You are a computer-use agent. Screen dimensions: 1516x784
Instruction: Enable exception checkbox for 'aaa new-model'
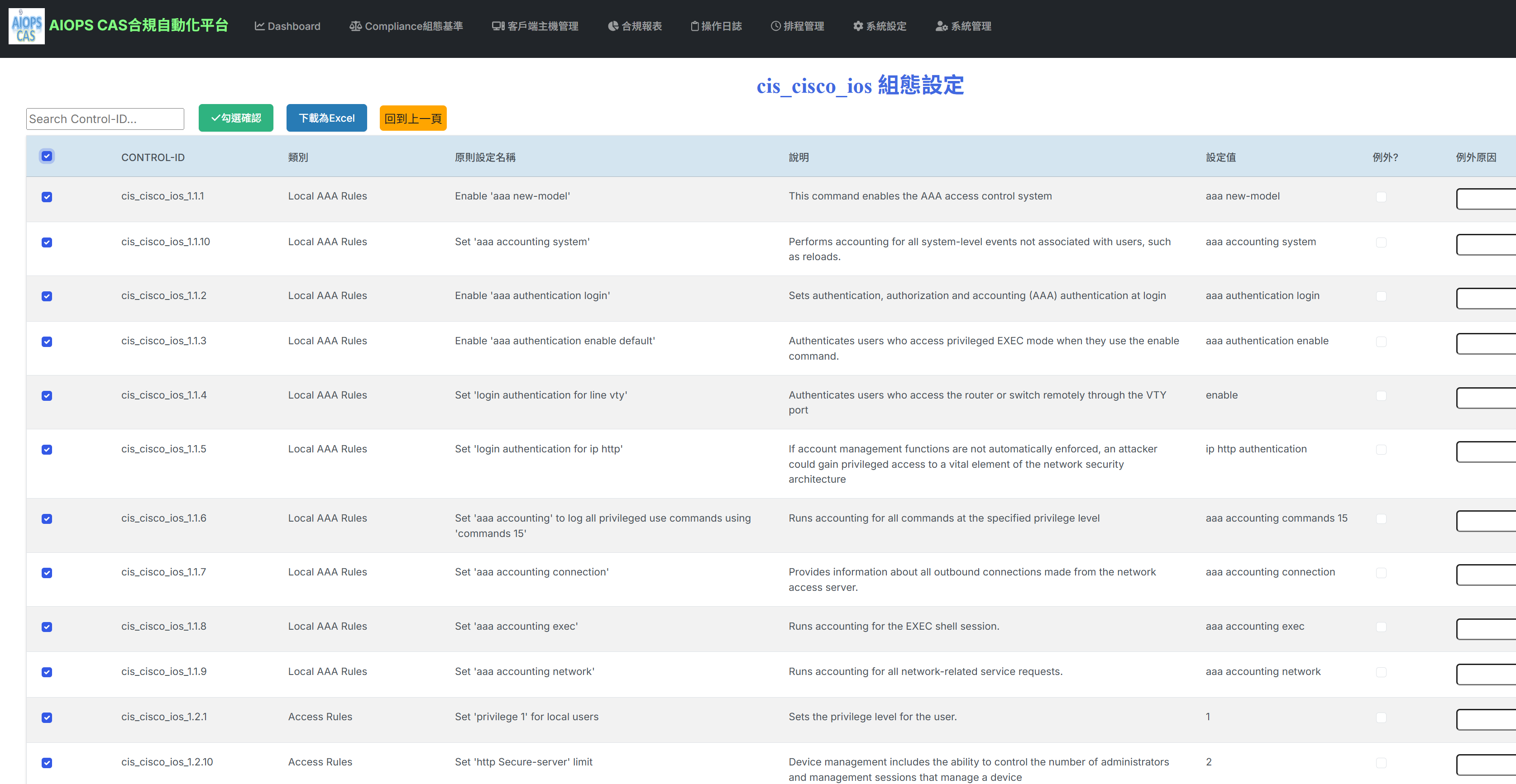(x=1381, y=197)
